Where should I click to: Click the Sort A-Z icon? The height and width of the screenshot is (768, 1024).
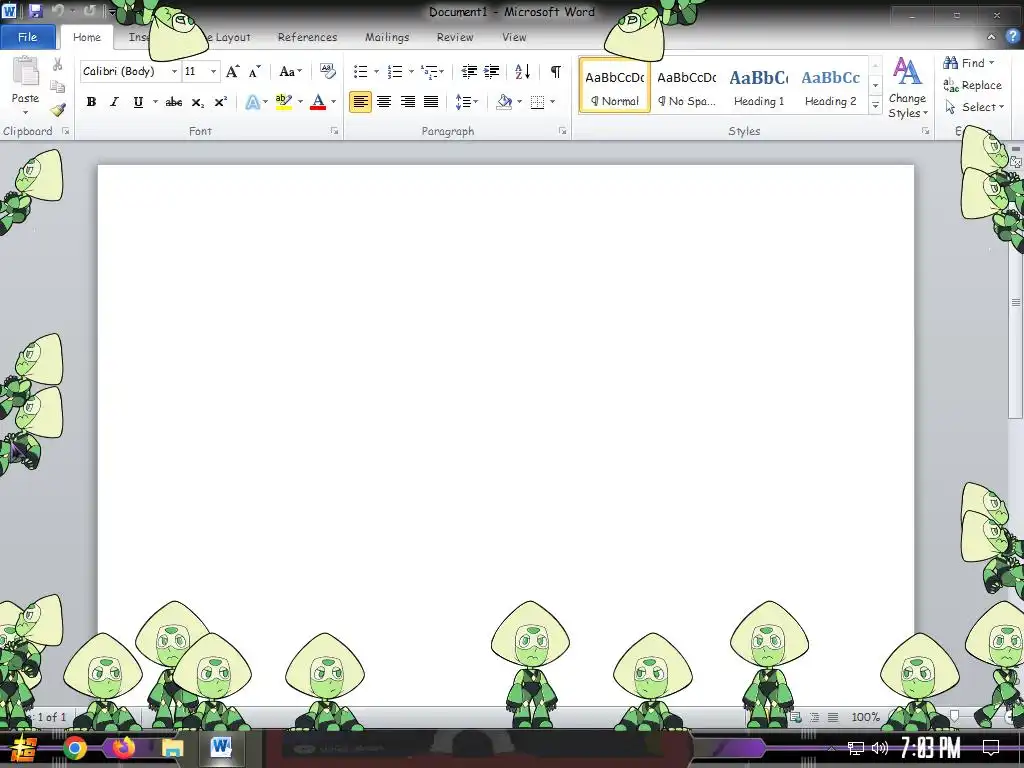[522, 71]
